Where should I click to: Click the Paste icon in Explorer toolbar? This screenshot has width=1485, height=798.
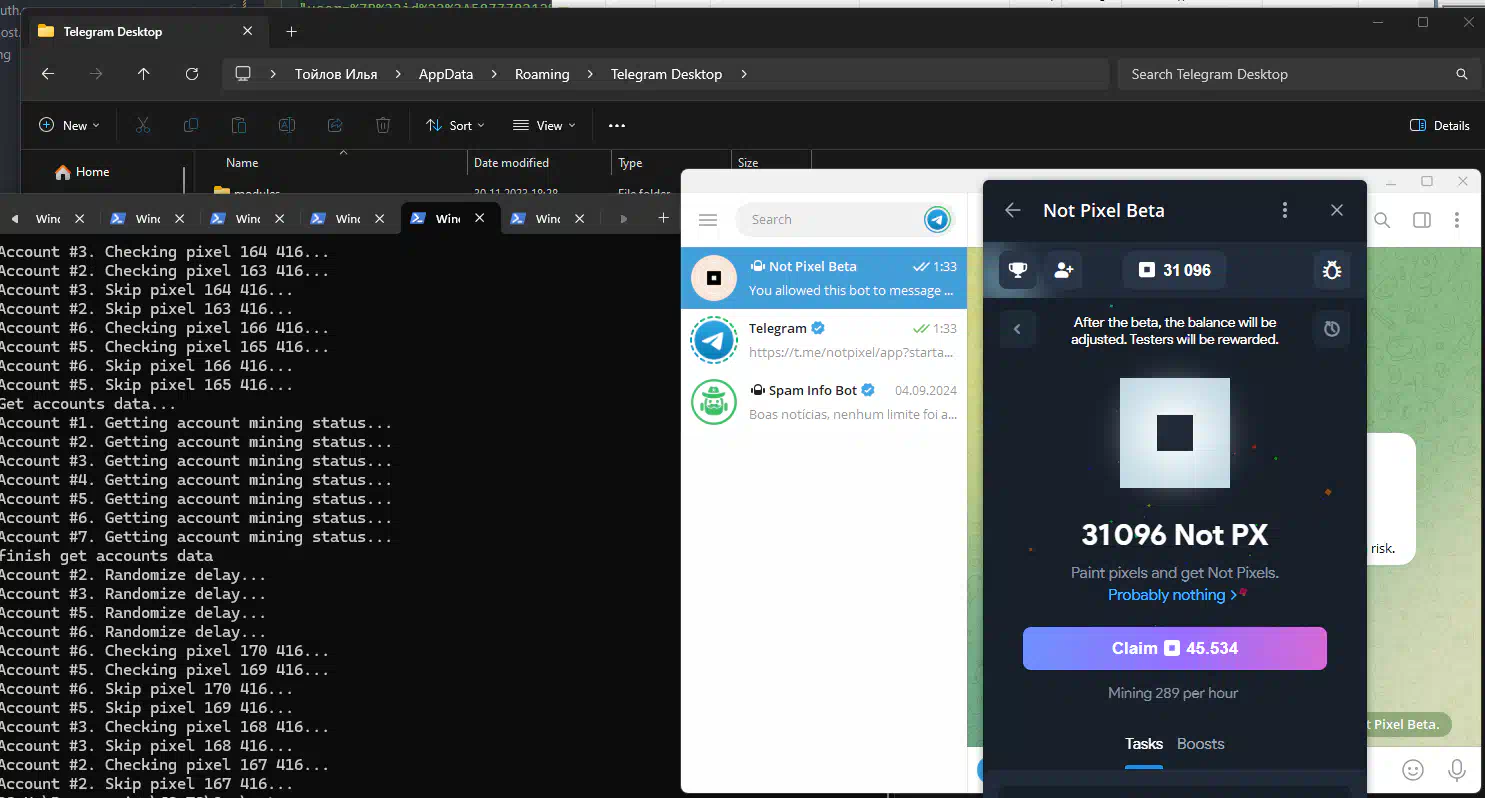(x=239, y=125)
